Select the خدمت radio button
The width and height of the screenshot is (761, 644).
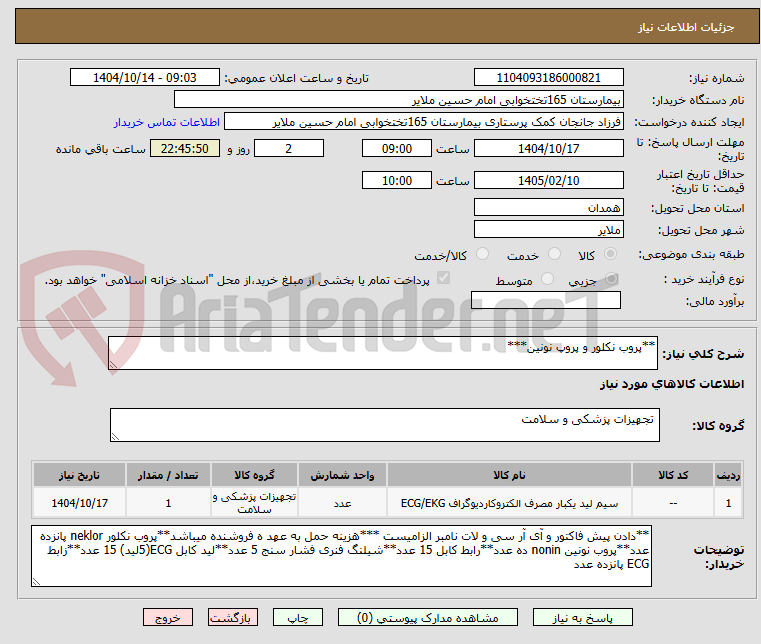[x=554, y=254]
